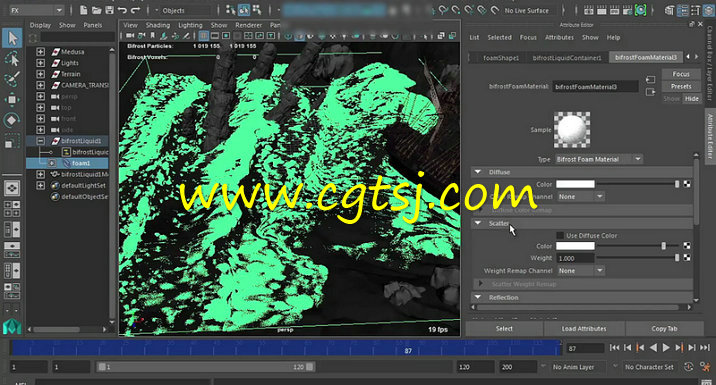Choose the Lasso select tool
Screen dimensions: 716x385
(x=12, y=58)
